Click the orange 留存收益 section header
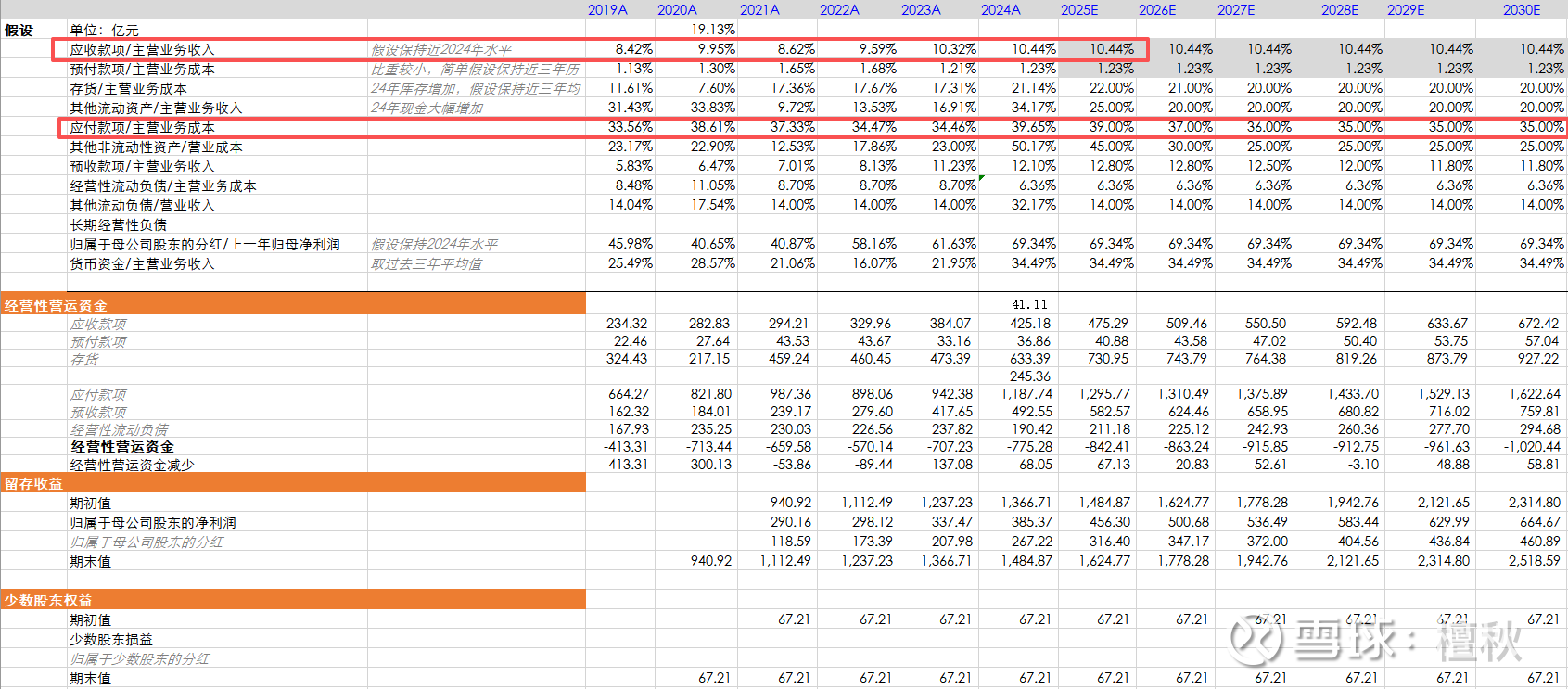 point(33,483)
